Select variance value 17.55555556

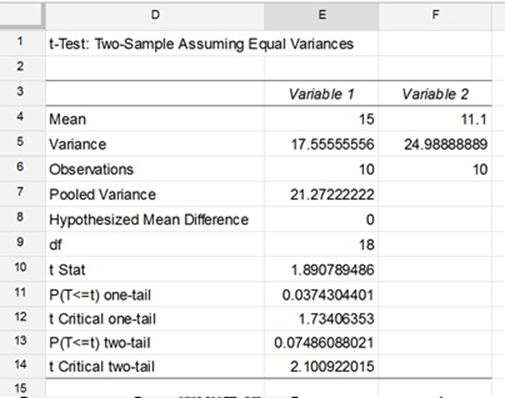pyautogui.click(x=321, y=144)
